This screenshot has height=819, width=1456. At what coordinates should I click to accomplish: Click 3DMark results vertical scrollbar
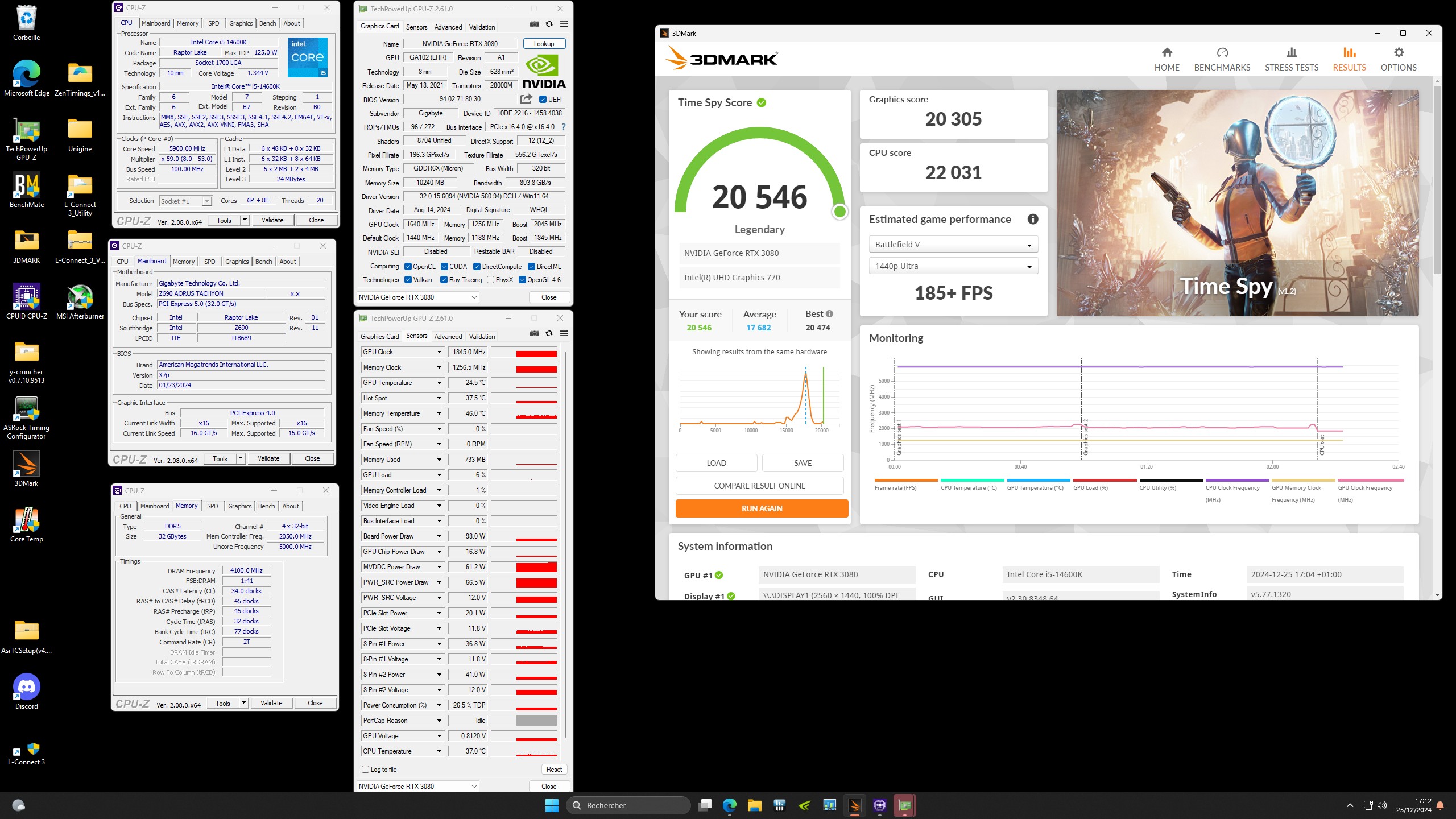[x=1437, y=179]
